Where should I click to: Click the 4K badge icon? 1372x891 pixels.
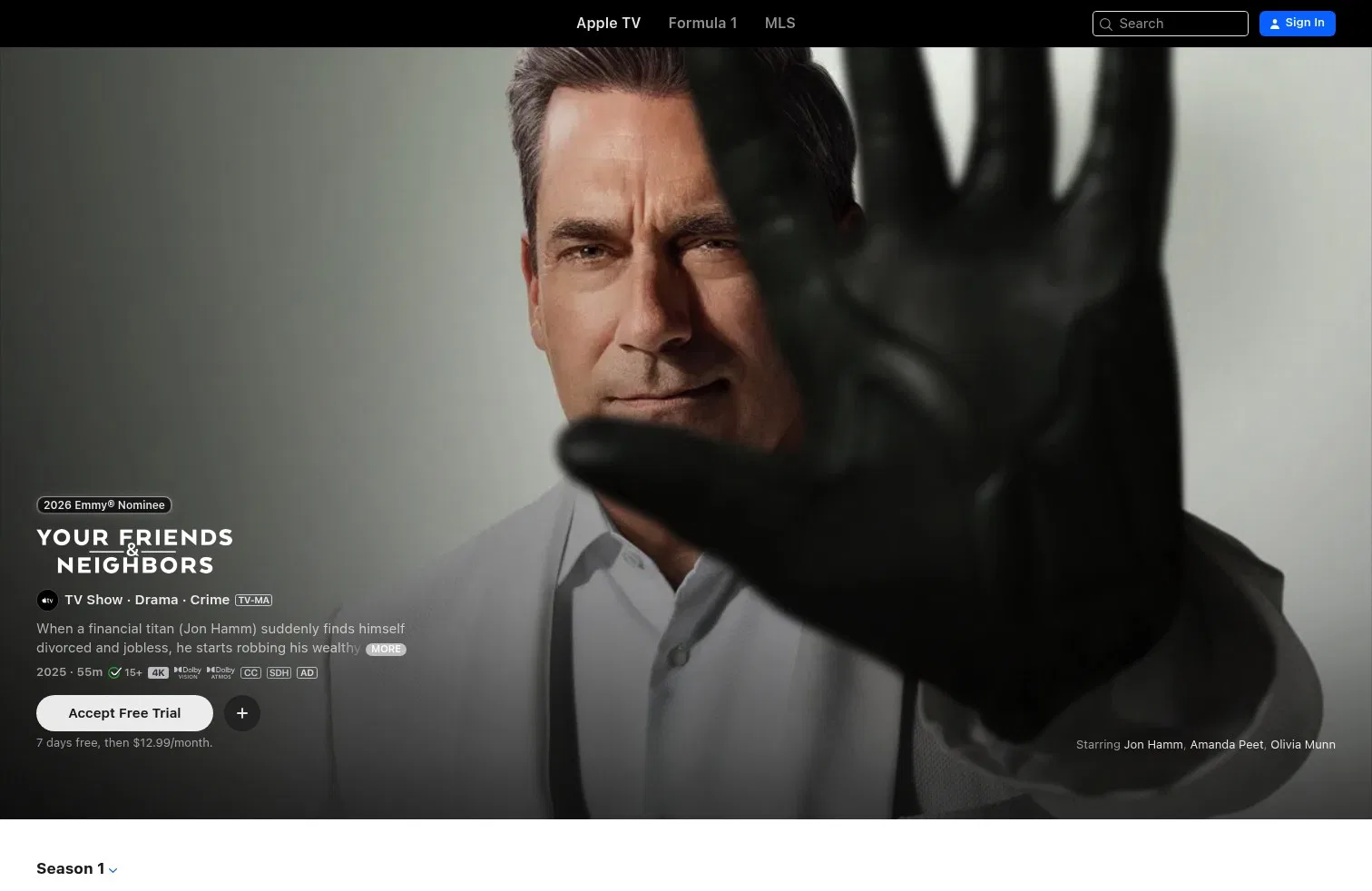[x=158, y=673]
